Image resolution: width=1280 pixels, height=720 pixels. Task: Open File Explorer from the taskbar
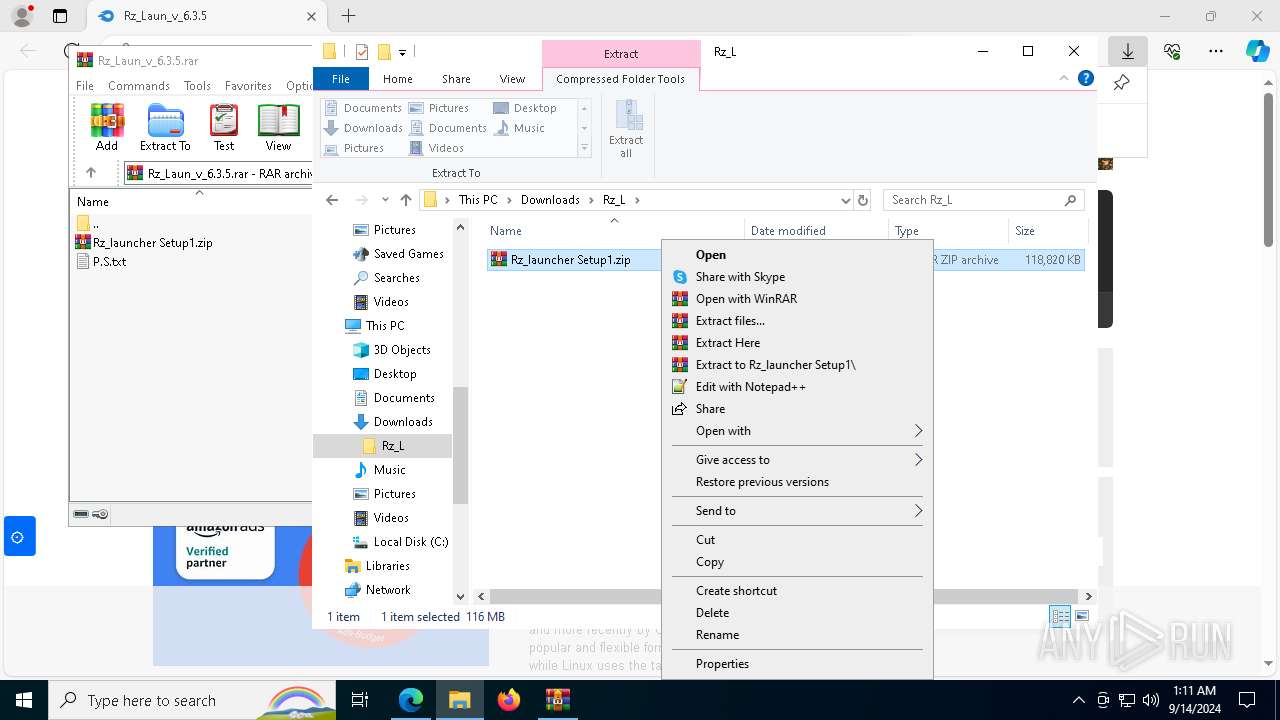pos(460,700)
